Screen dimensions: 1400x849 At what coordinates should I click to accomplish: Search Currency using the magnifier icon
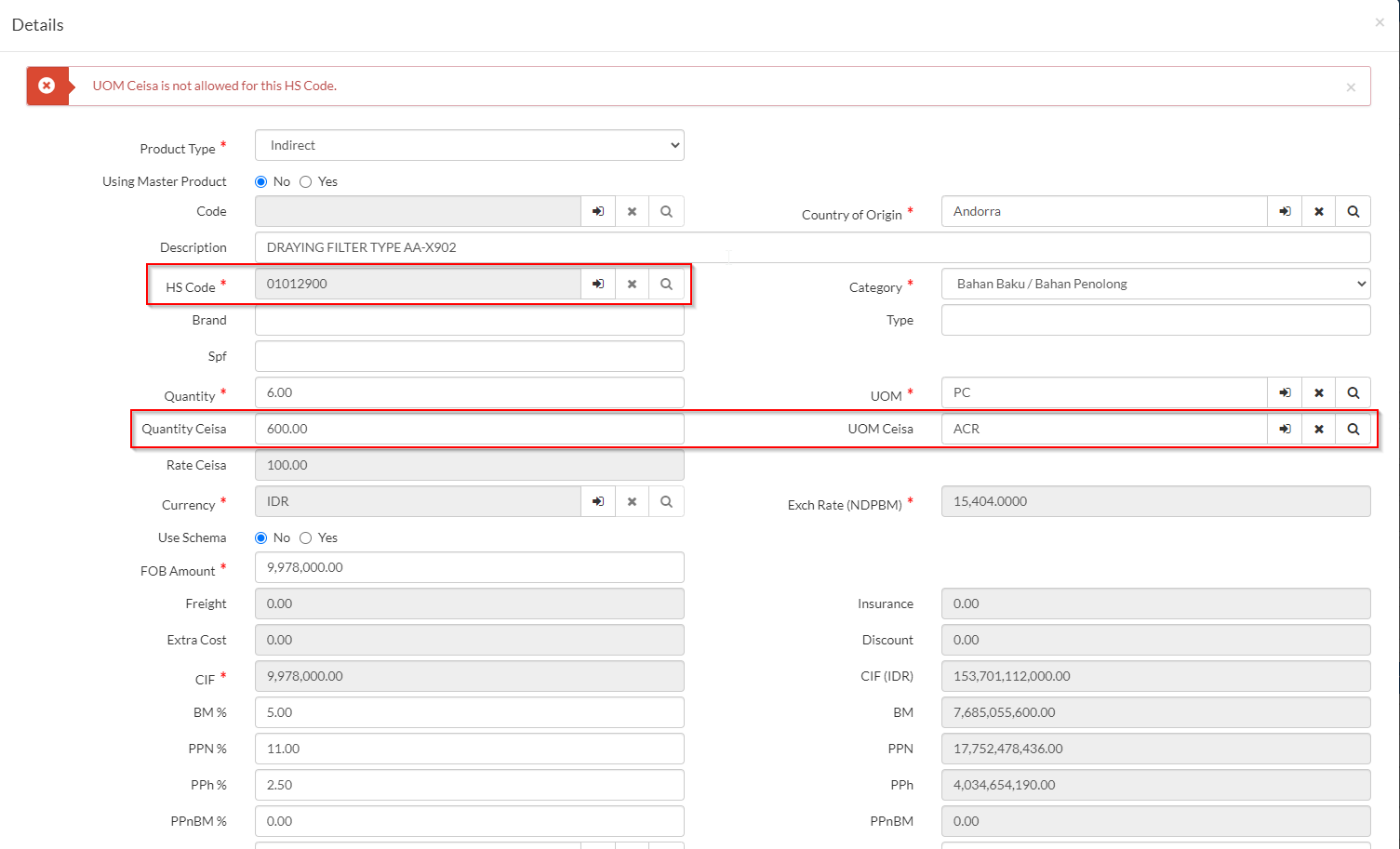[x=666, y=501]
